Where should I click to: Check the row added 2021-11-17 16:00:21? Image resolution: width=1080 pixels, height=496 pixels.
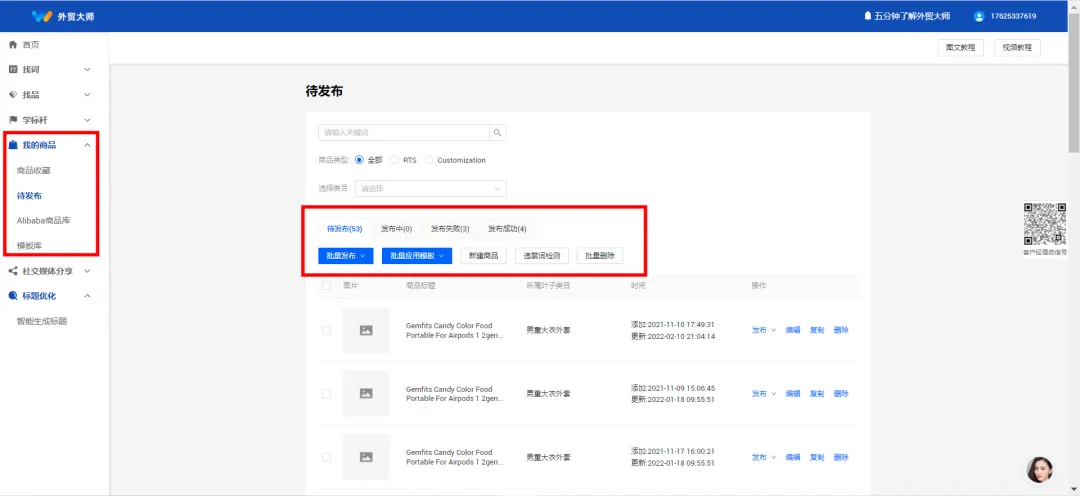click(326, 457)
